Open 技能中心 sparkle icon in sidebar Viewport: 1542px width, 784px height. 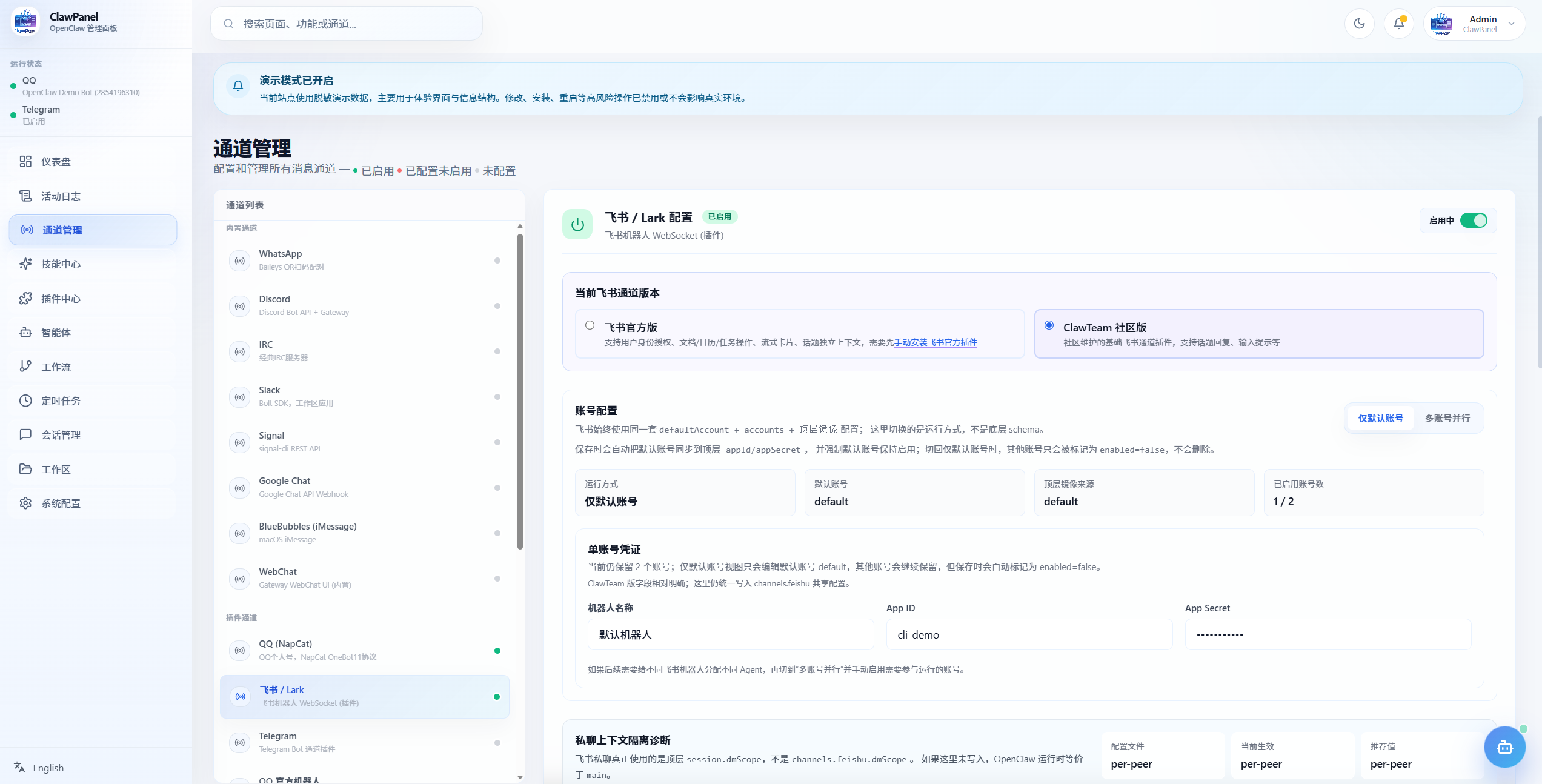point(25,264)
